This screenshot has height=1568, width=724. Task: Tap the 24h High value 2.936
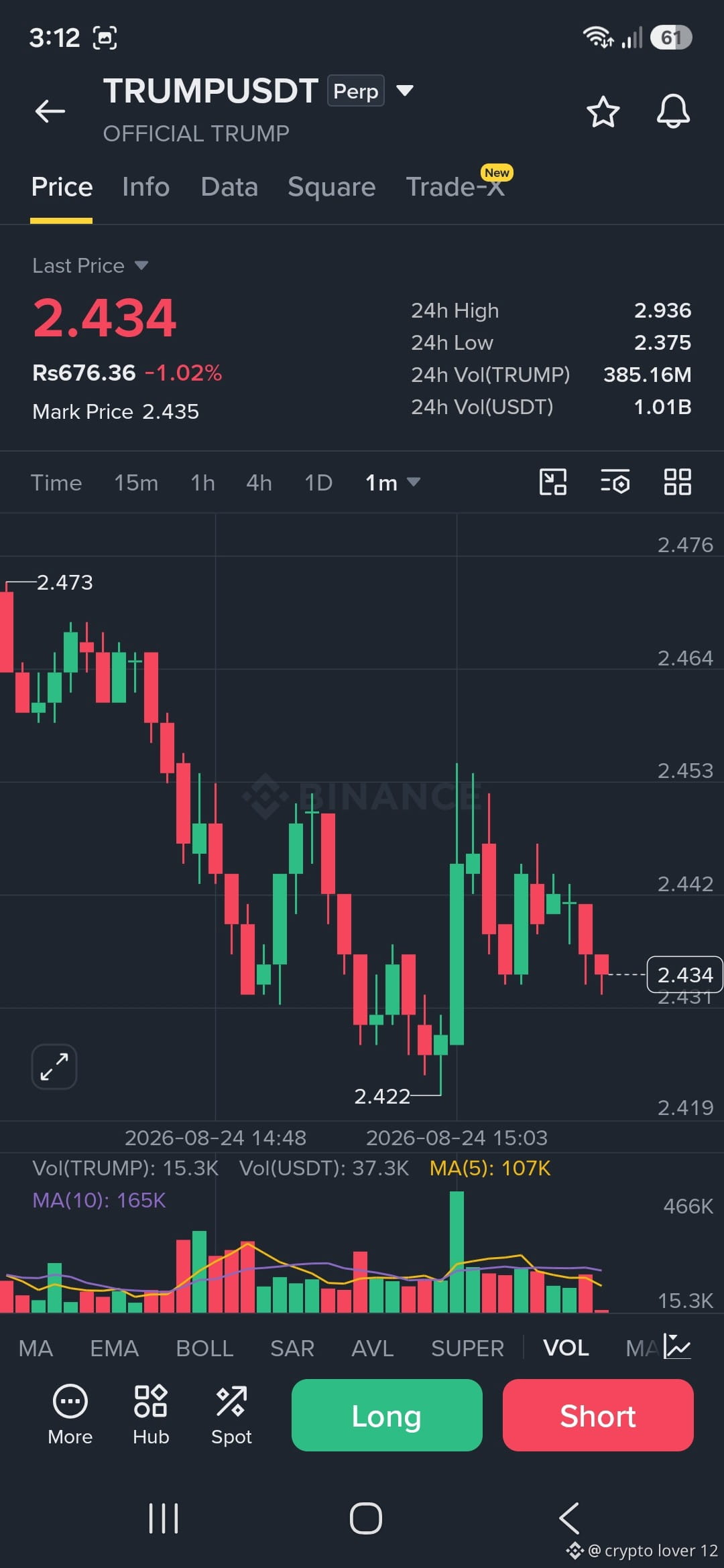tap(662, 310)
